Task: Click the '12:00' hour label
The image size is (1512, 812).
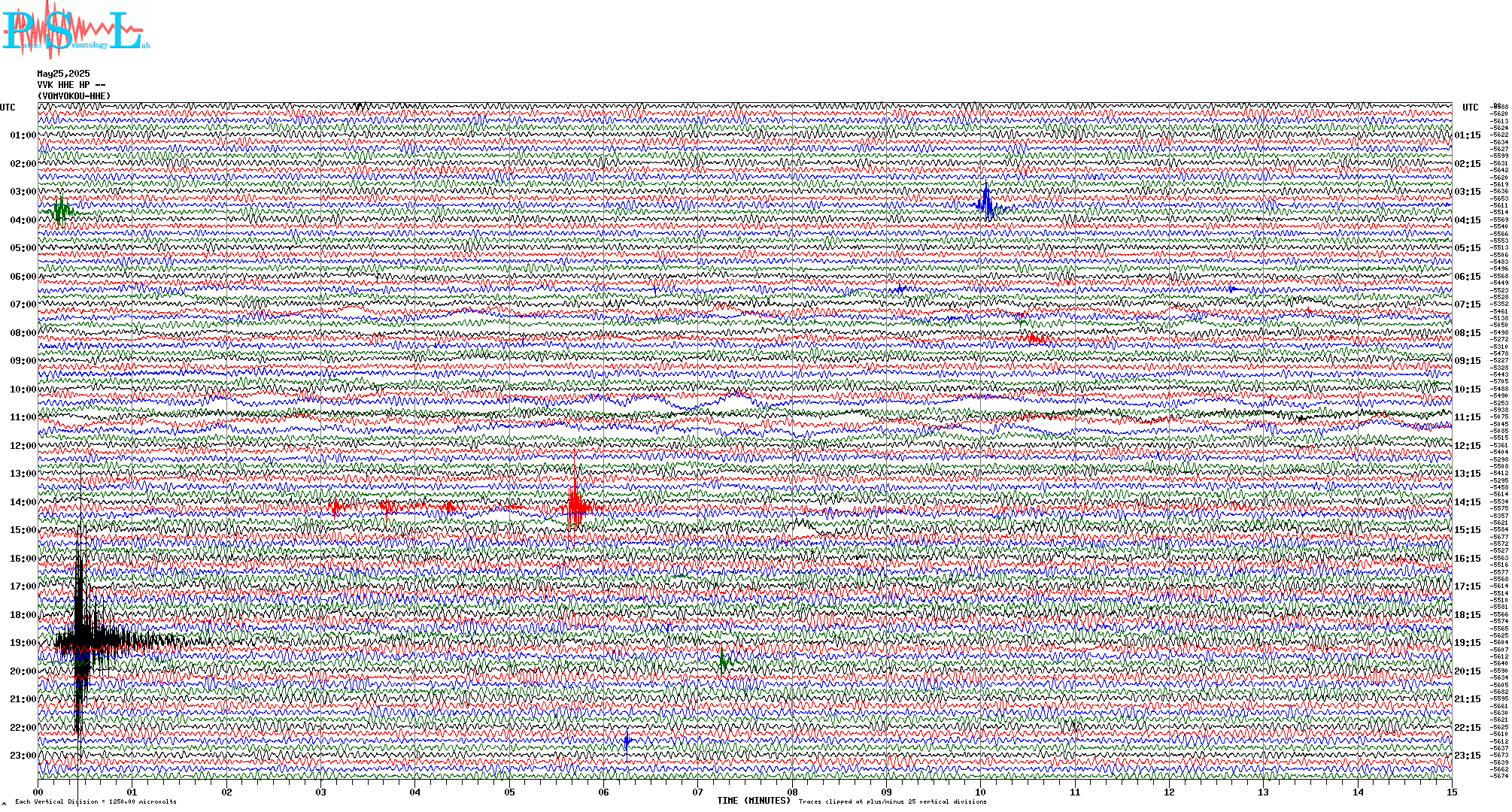Action: [x=23, y=446]
